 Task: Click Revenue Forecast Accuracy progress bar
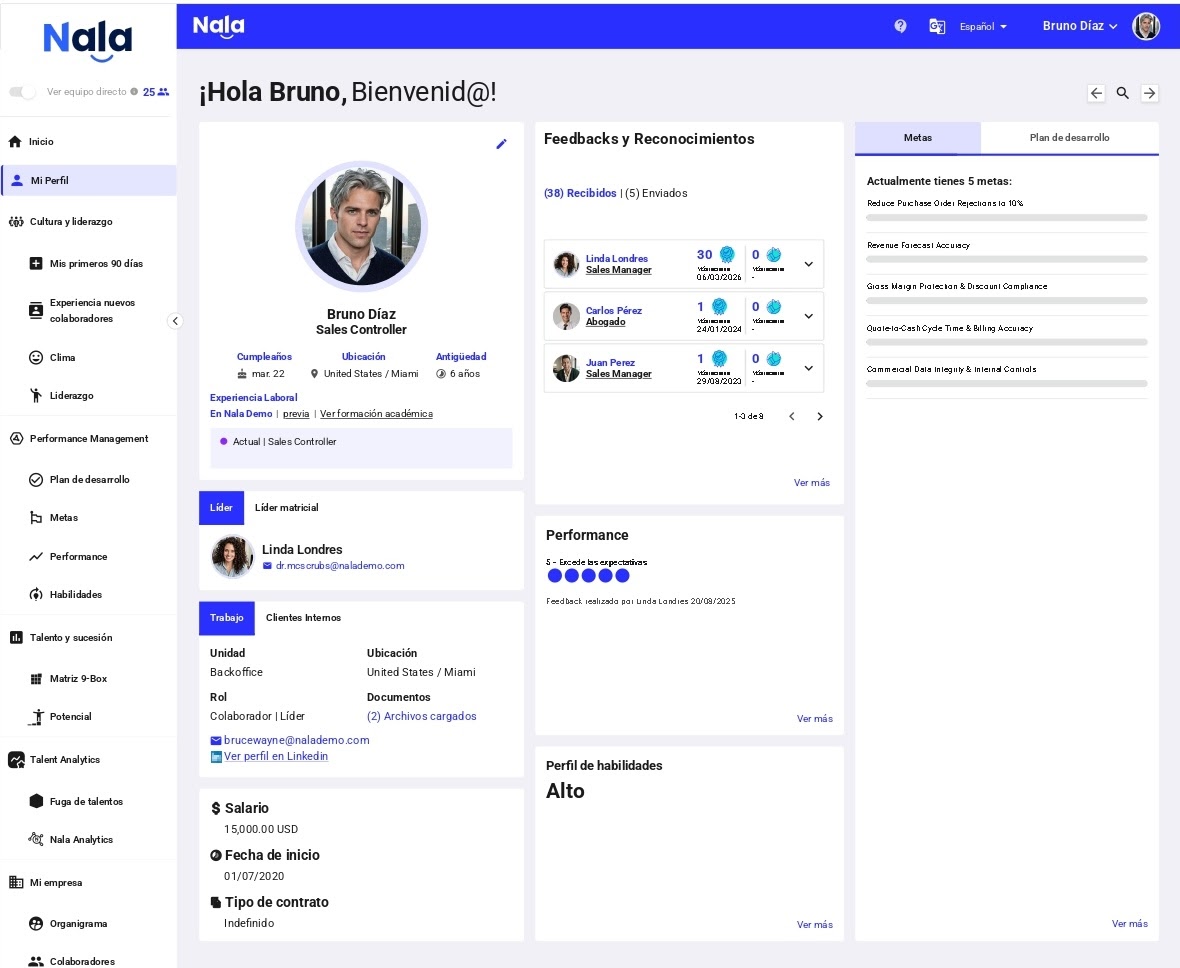coord(1006,259)
